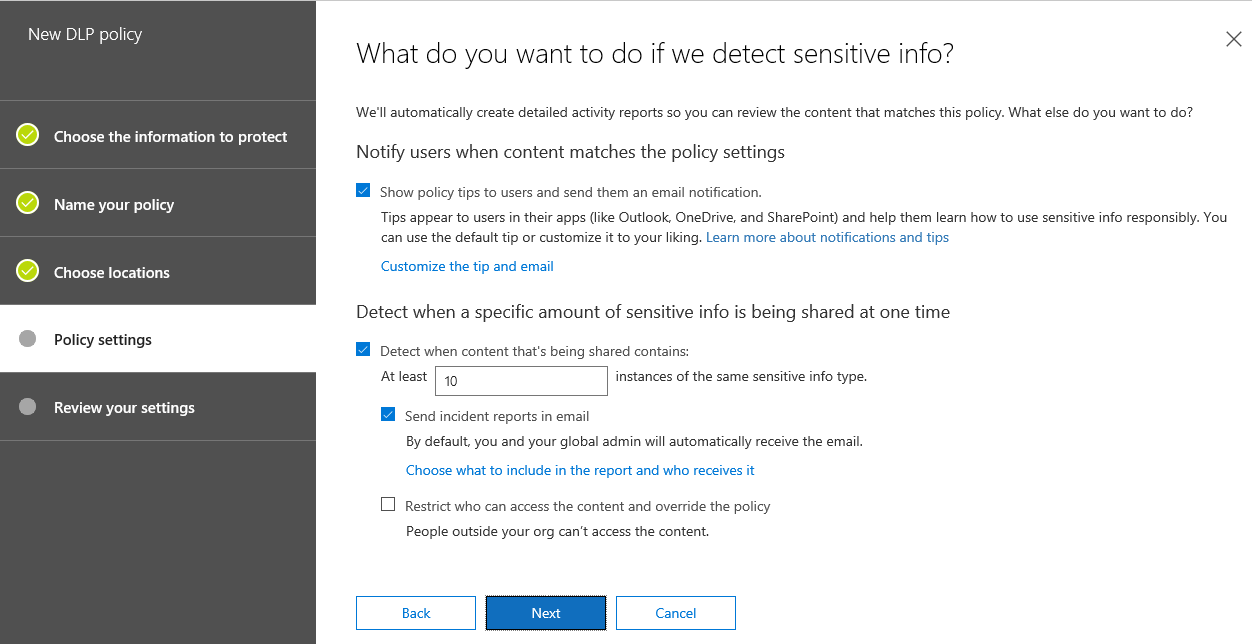Click the Cancel button
1252x644 pixels.
675,612
